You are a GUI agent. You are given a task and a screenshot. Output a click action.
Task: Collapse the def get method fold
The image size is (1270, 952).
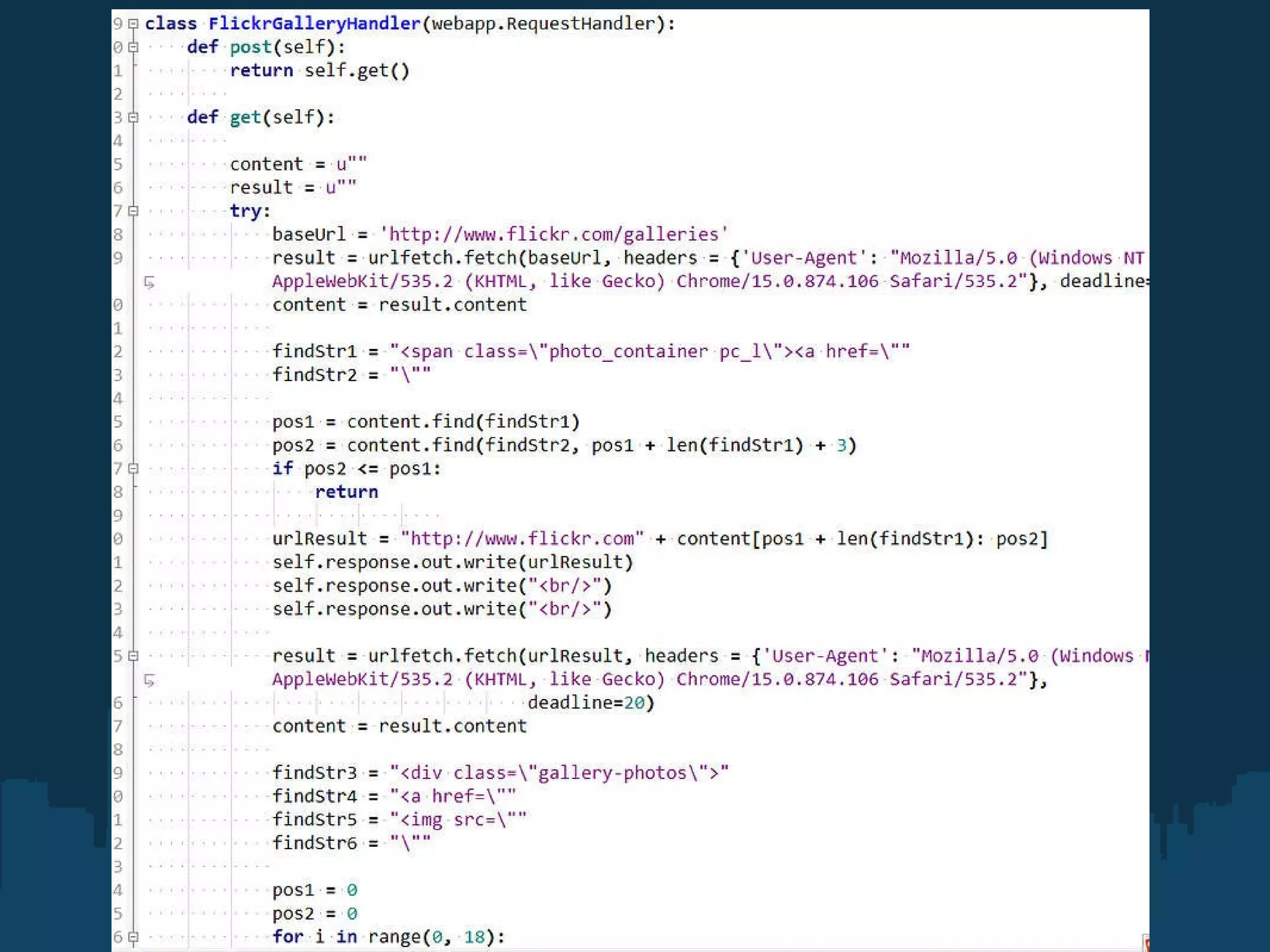[x=133, y=117]
